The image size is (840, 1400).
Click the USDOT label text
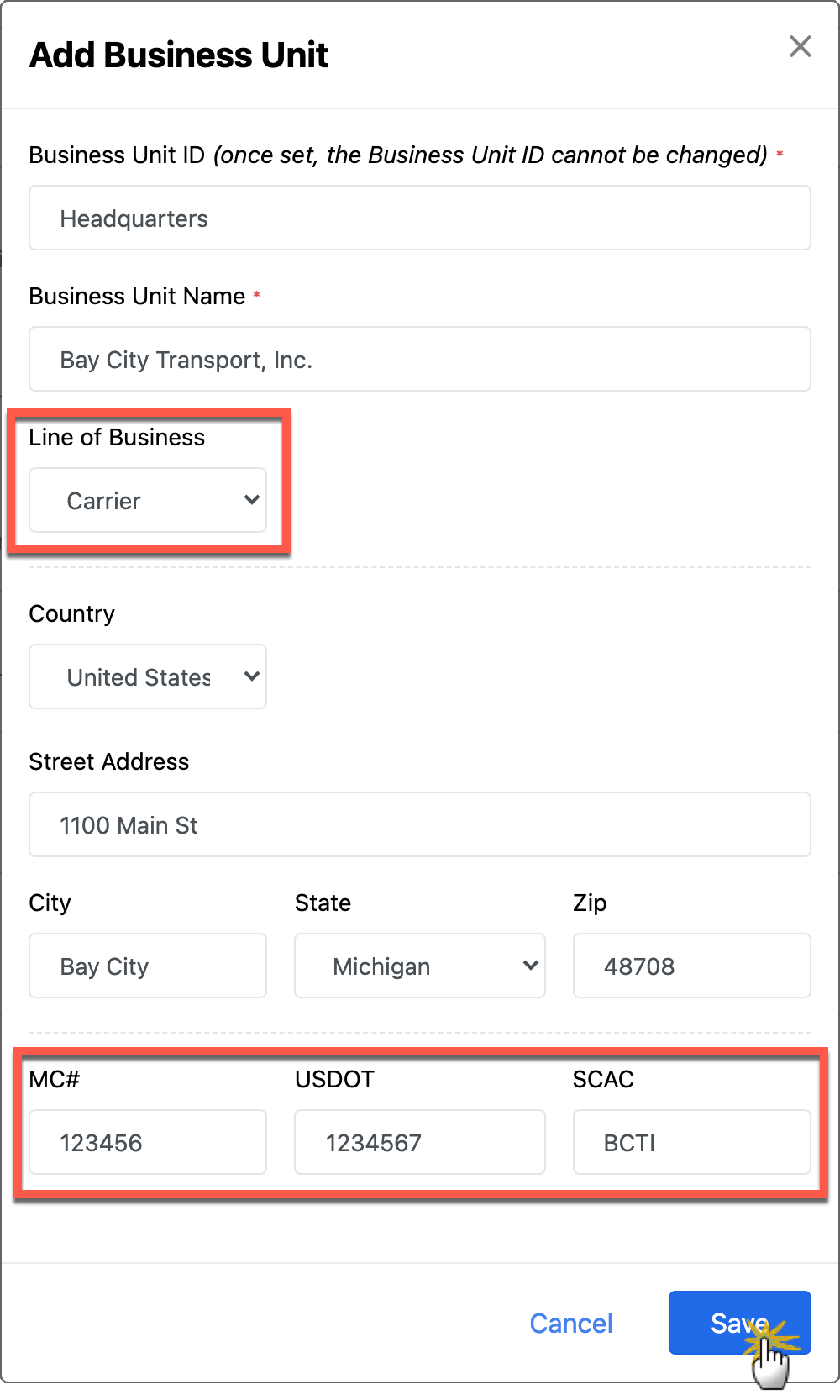point(334,1080)
